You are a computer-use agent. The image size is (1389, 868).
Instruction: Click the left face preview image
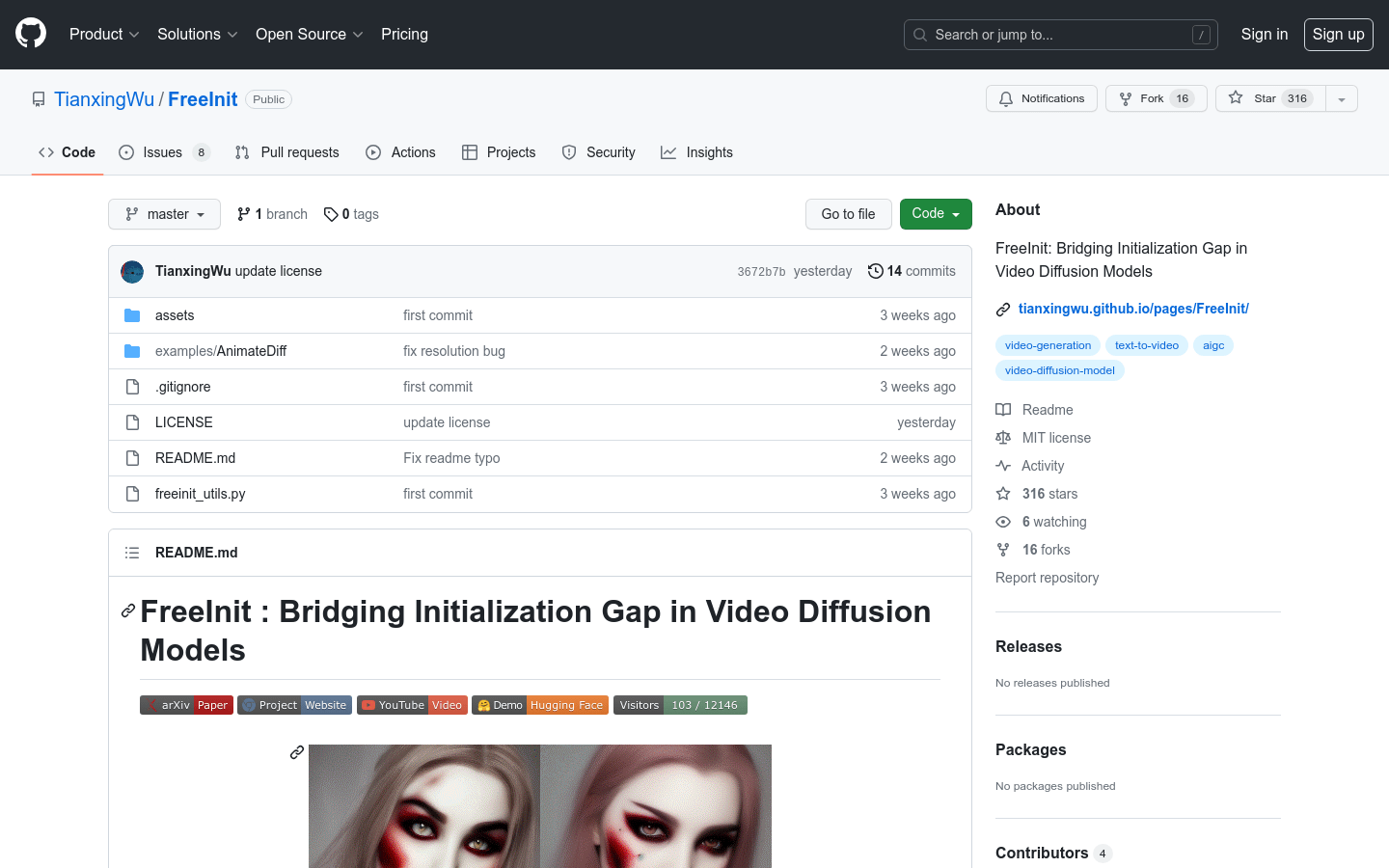tap(424, 806)
